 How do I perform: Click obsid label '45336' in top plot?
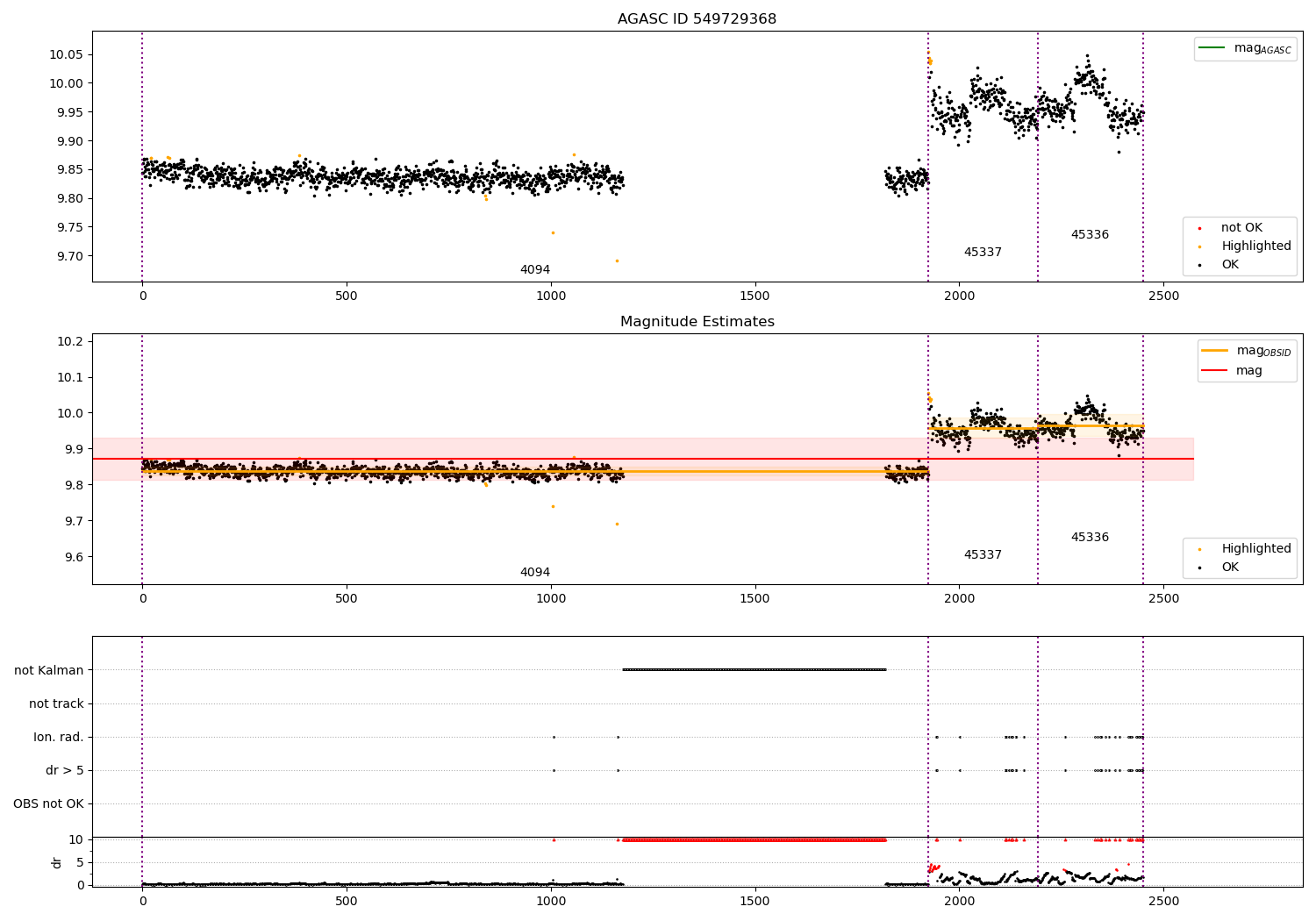tap(1090, 235)
